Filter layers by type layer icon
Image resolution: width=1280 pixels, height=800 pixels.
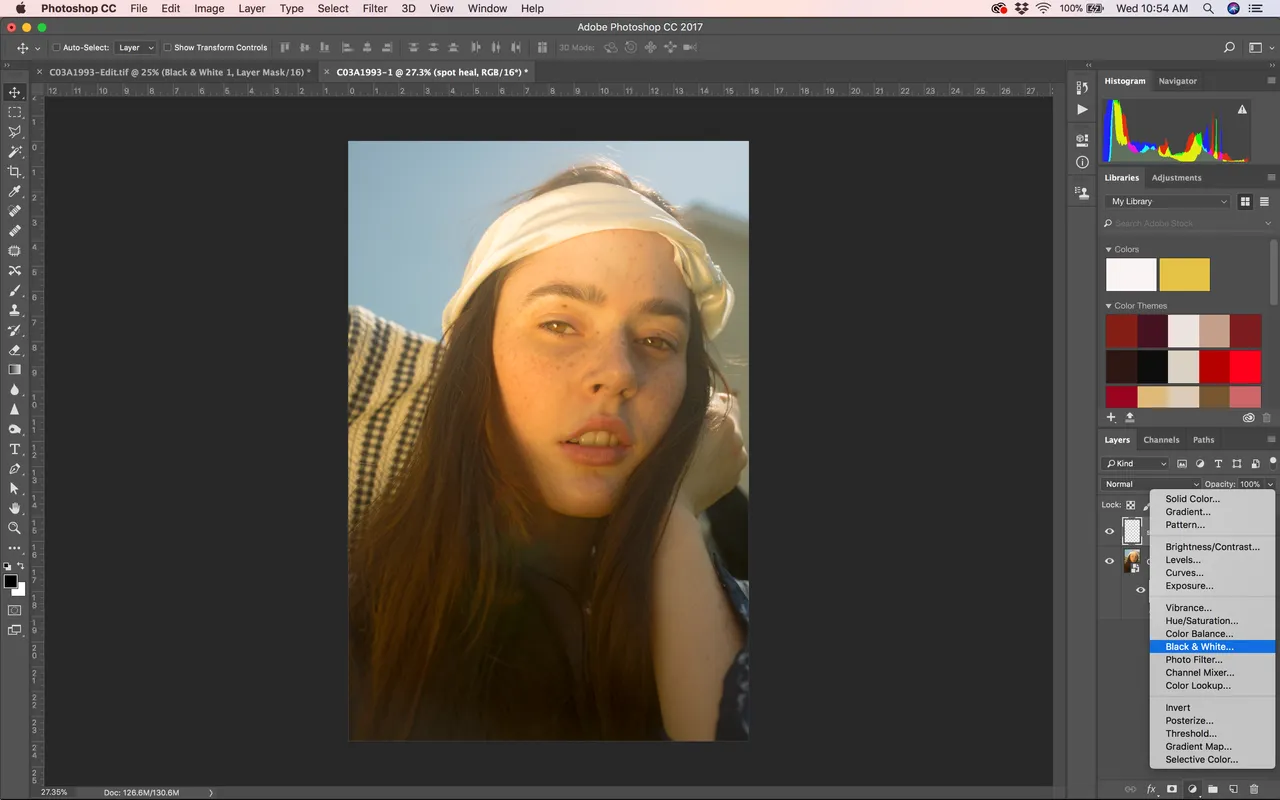[x=1218, y=464]
